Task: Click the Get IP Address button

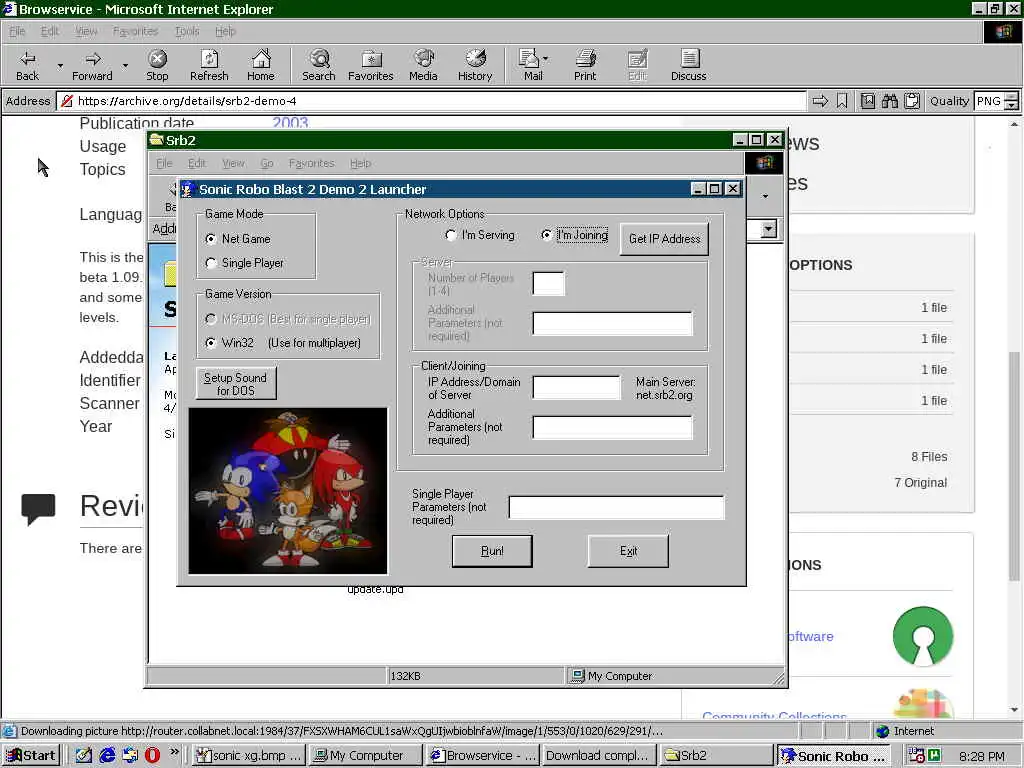Action: (x=664, y=239)
